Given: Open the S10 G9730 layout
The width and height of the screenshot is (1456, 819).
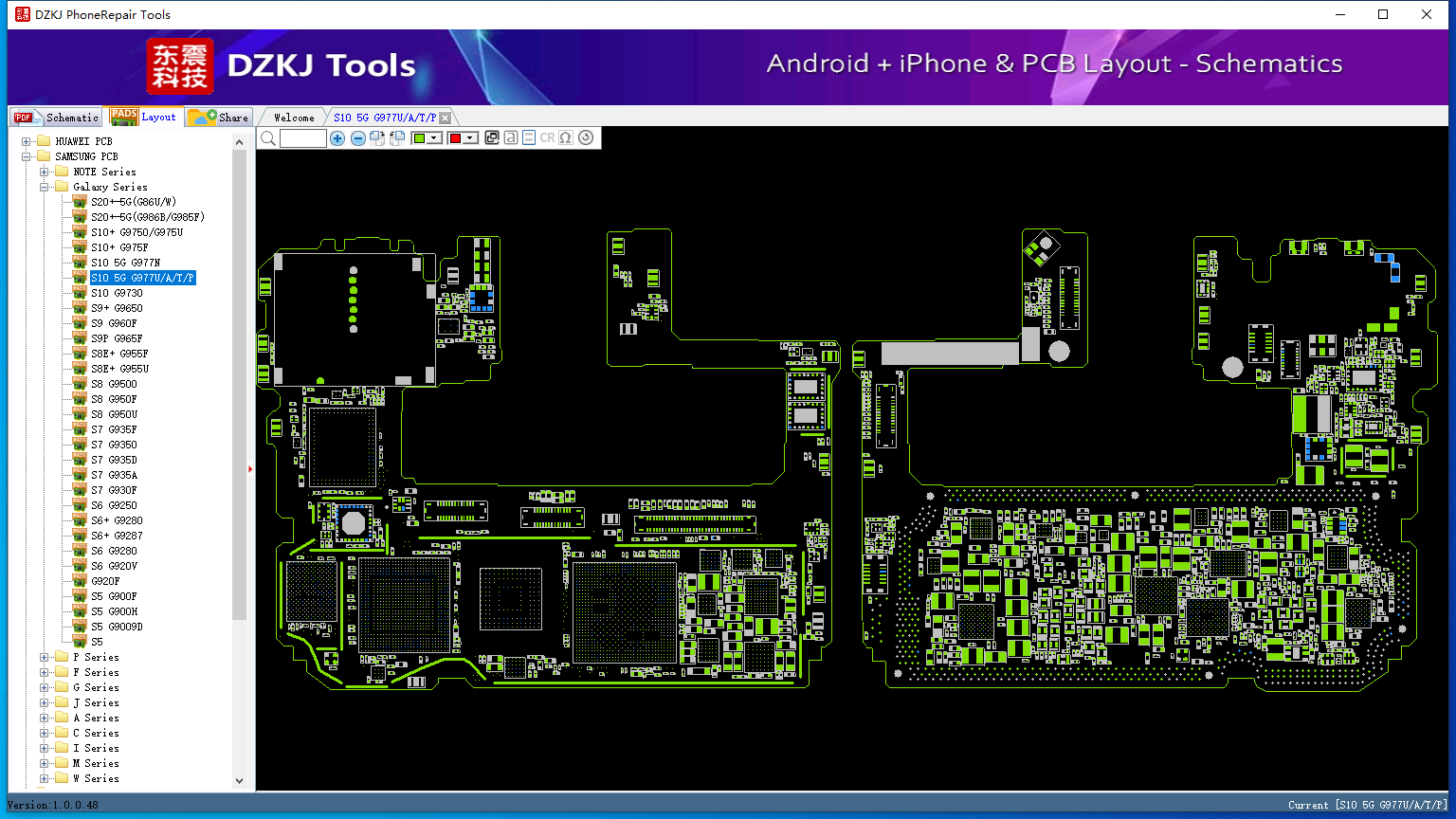Looking at the screenshot, I should pyautogui.click(x=117, y=293).
